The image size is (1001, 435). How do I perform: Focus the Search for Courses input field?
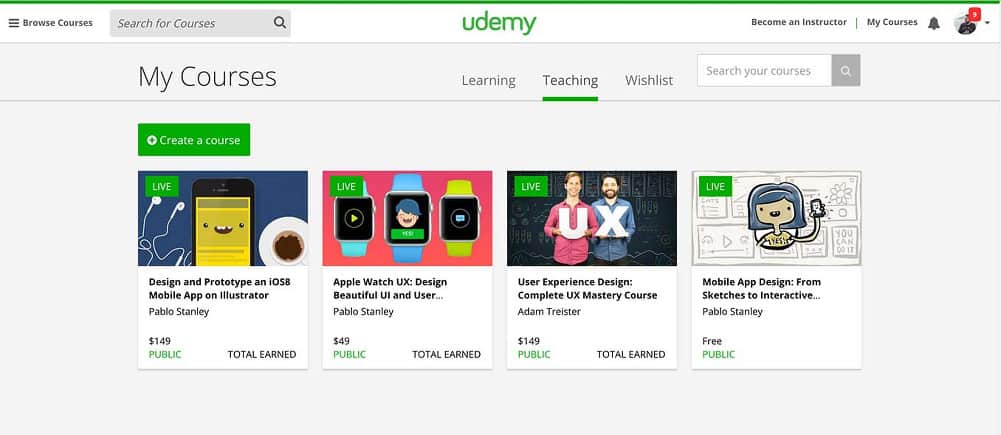192,23
